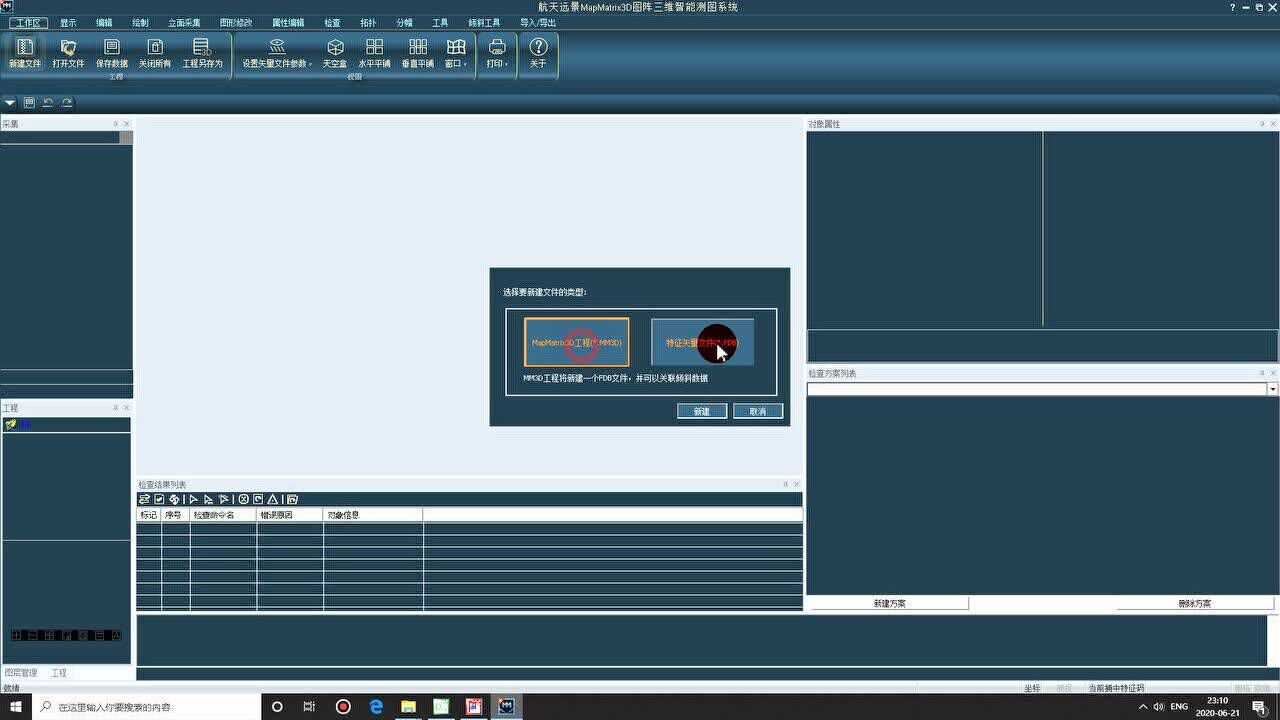This screenshot has width=1280, height=720.
Task: Select 特征矢量文件 (*.FDB) file type option
Action: coord(702,342)
